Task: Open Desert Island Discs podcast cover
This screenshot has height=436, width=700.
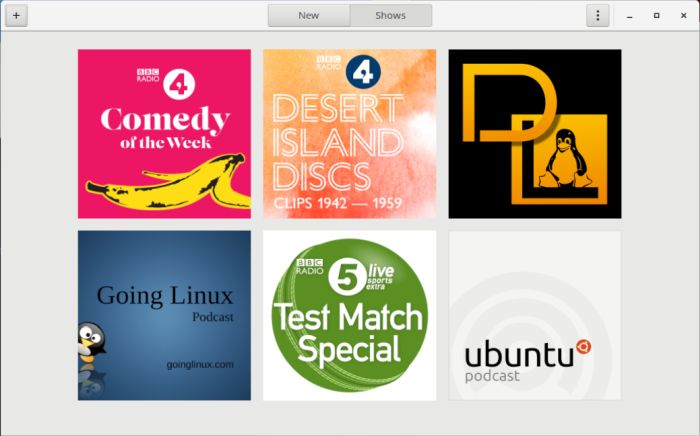Action: tap(350, 134)
